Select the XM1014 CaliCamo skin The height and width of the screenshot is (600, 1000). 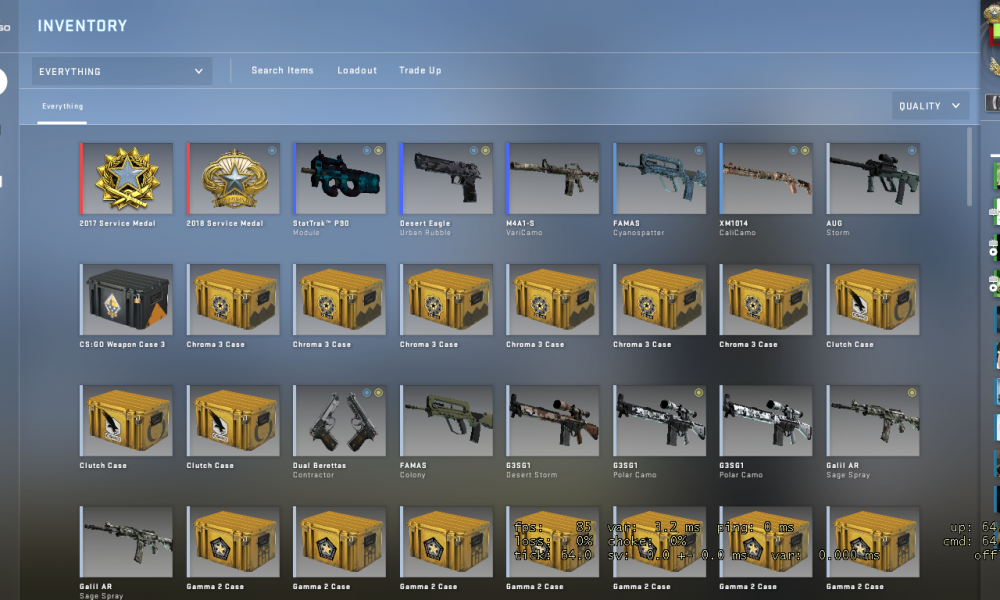(766, 179)
